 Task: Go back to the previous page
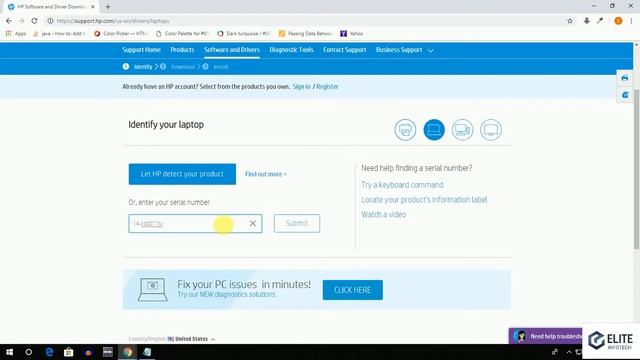click(x=9, y=21)
